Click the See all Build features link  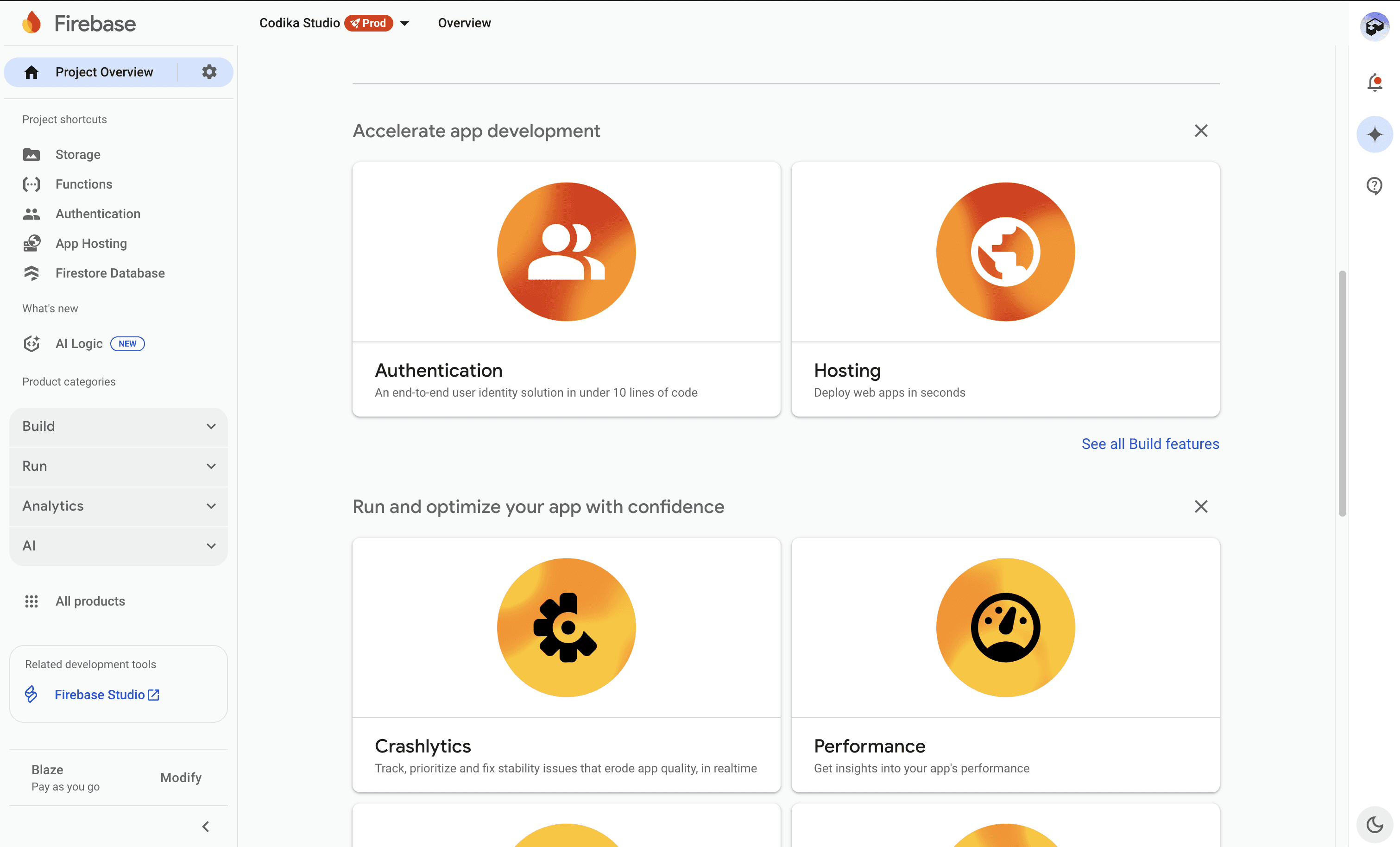click(x=1150, y=443)
